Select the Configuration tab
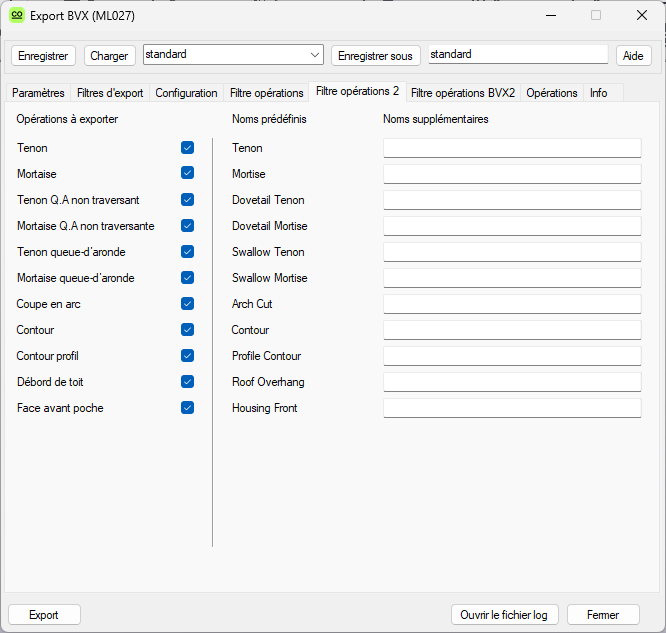The width and height of the screenshot is (666, 633). 186,93
